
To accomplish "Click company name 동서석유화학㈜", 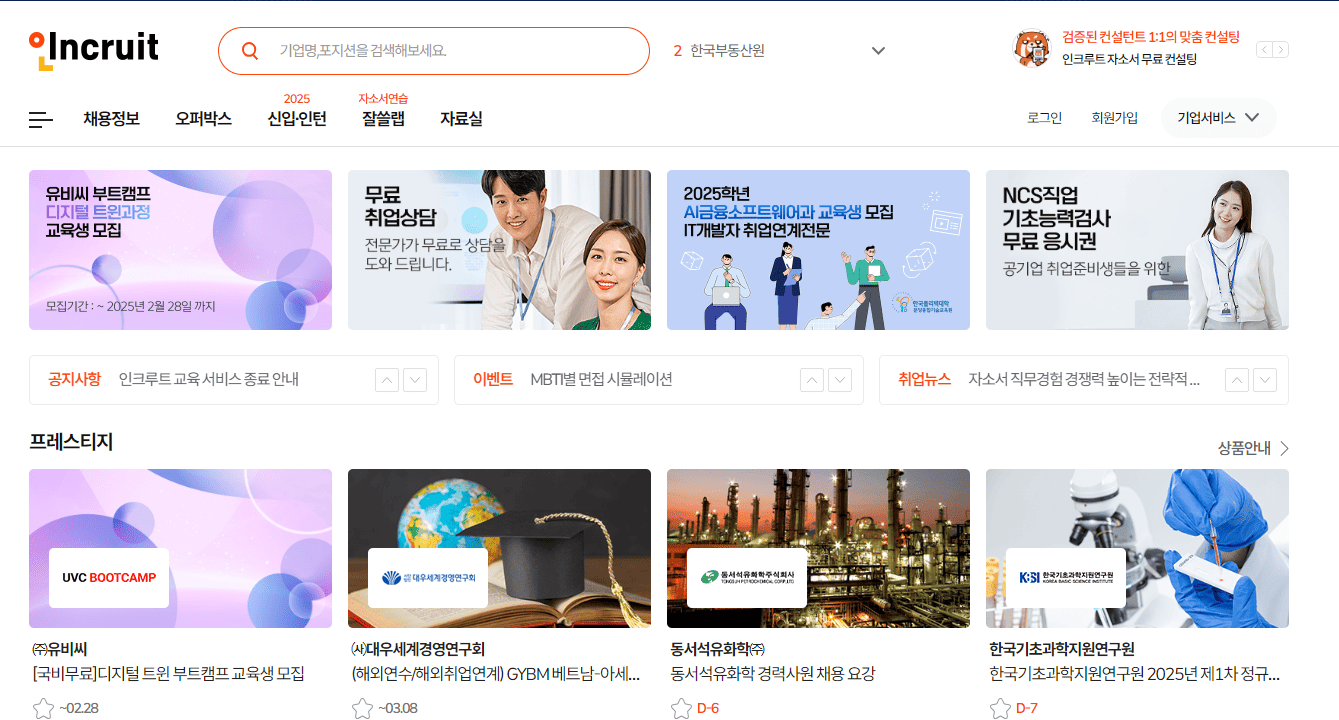I will (x=718, y=649).
